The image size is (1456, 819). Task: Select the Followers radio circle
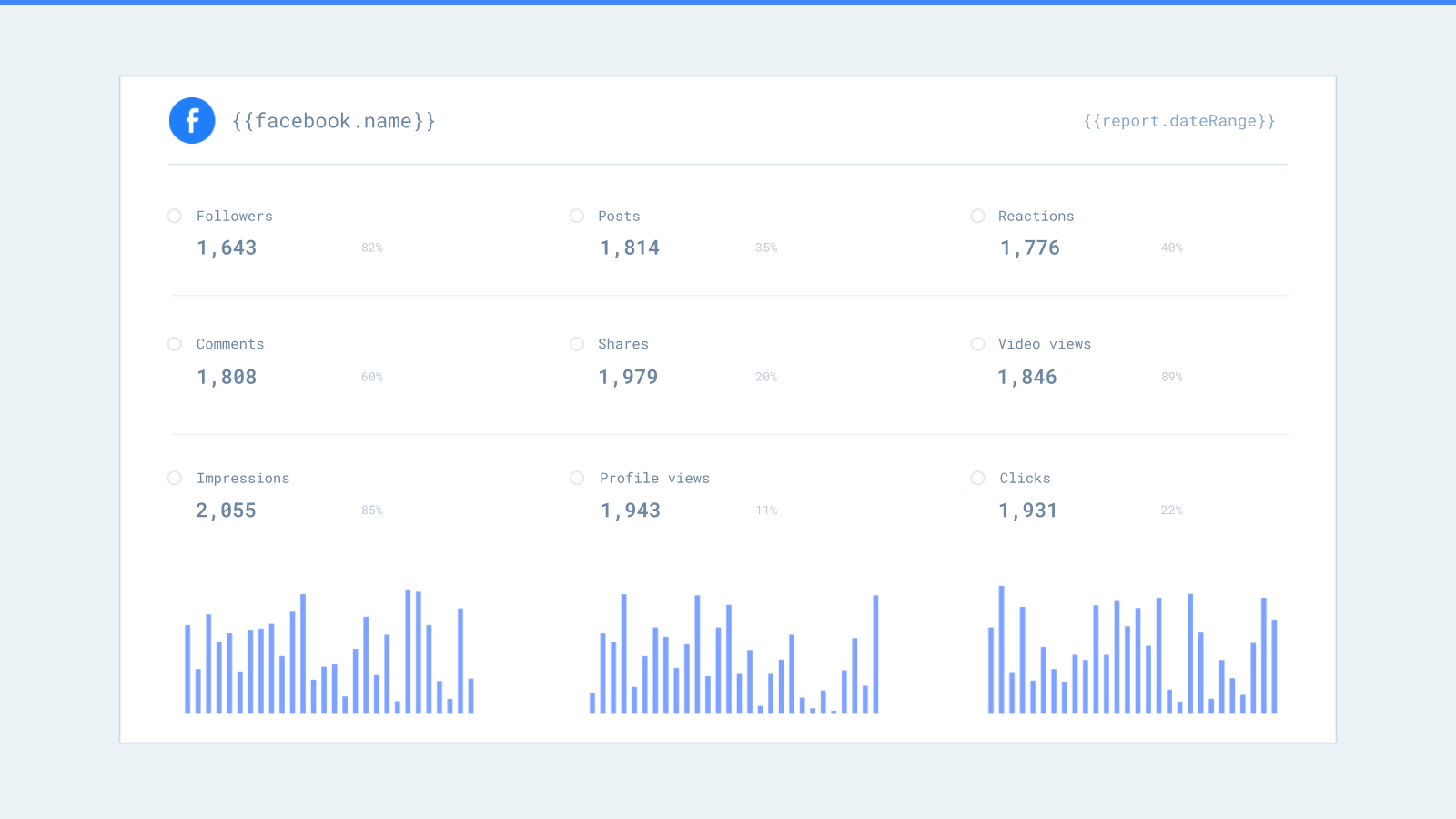(x=175, y=216)
